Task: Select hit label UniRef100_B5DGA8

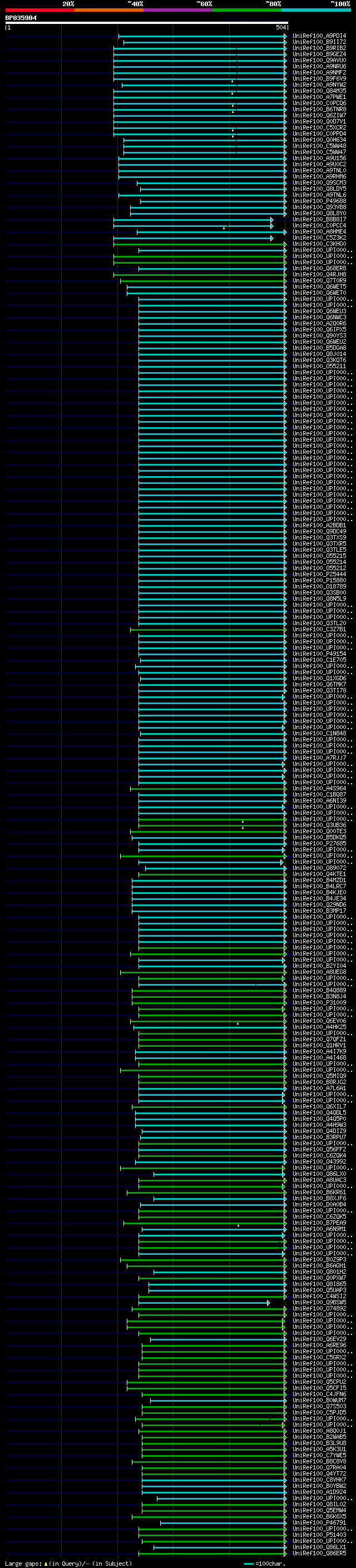Action: [319, 348]
